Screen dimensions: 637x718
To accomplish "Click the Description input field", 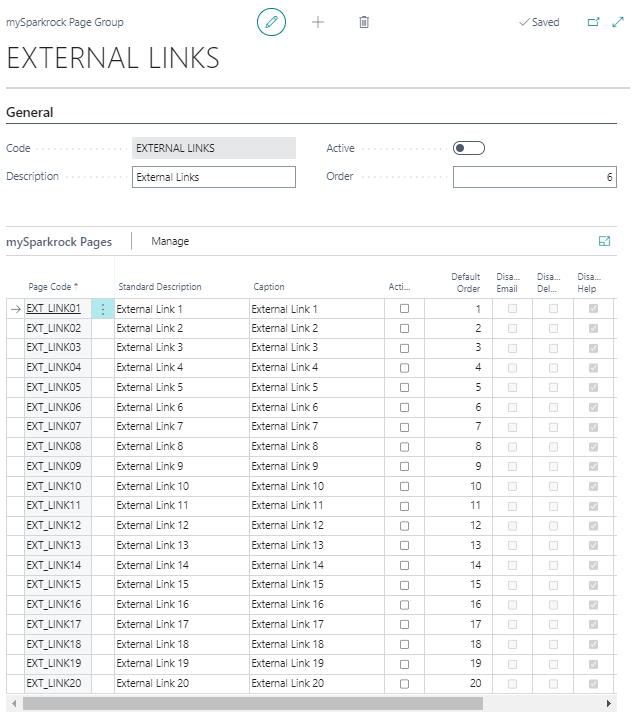I will (214, 177).
